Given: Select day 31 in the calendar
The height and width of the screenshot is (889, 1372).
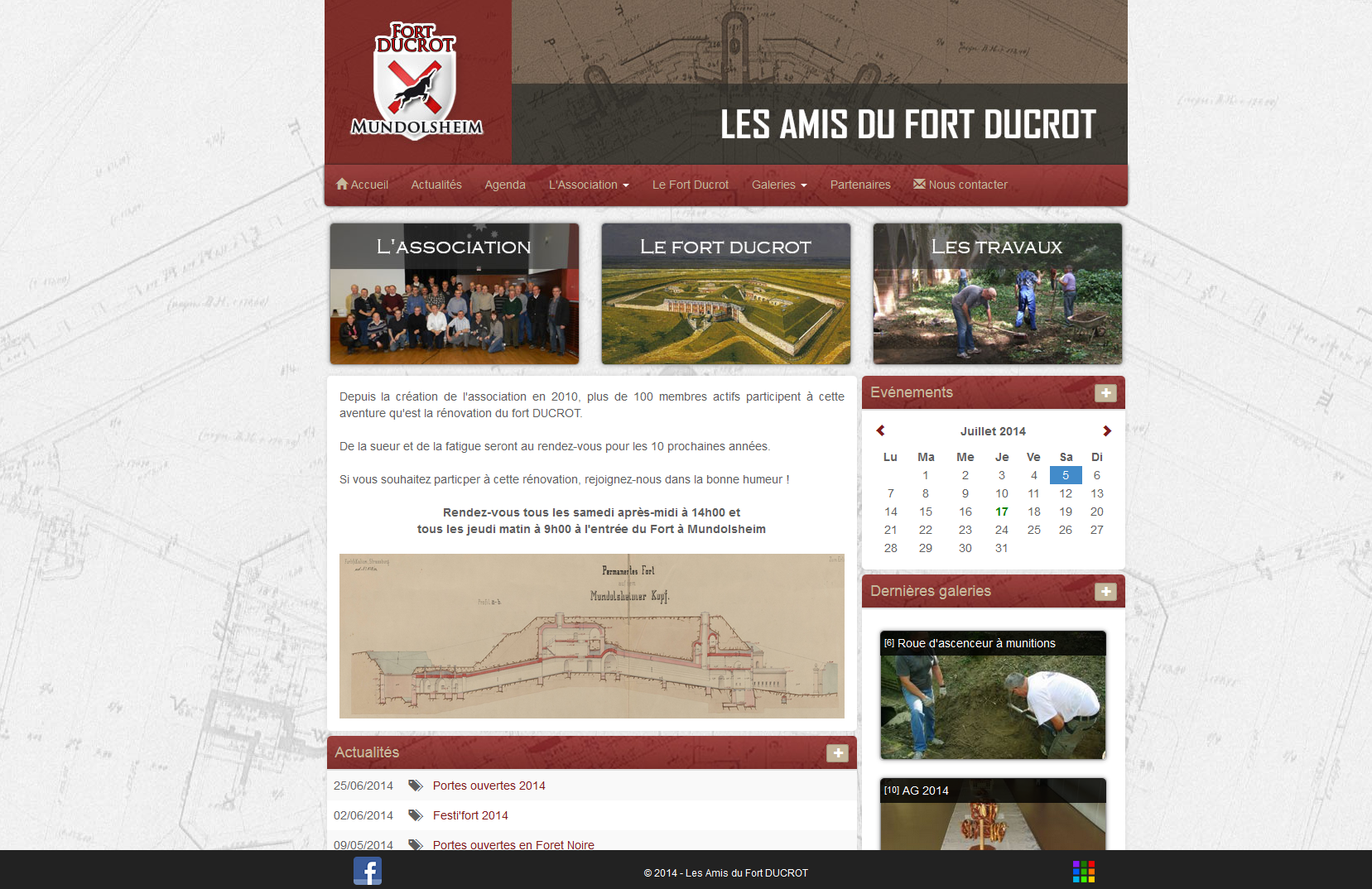Looking at the screenshot, I should 1002,548.
